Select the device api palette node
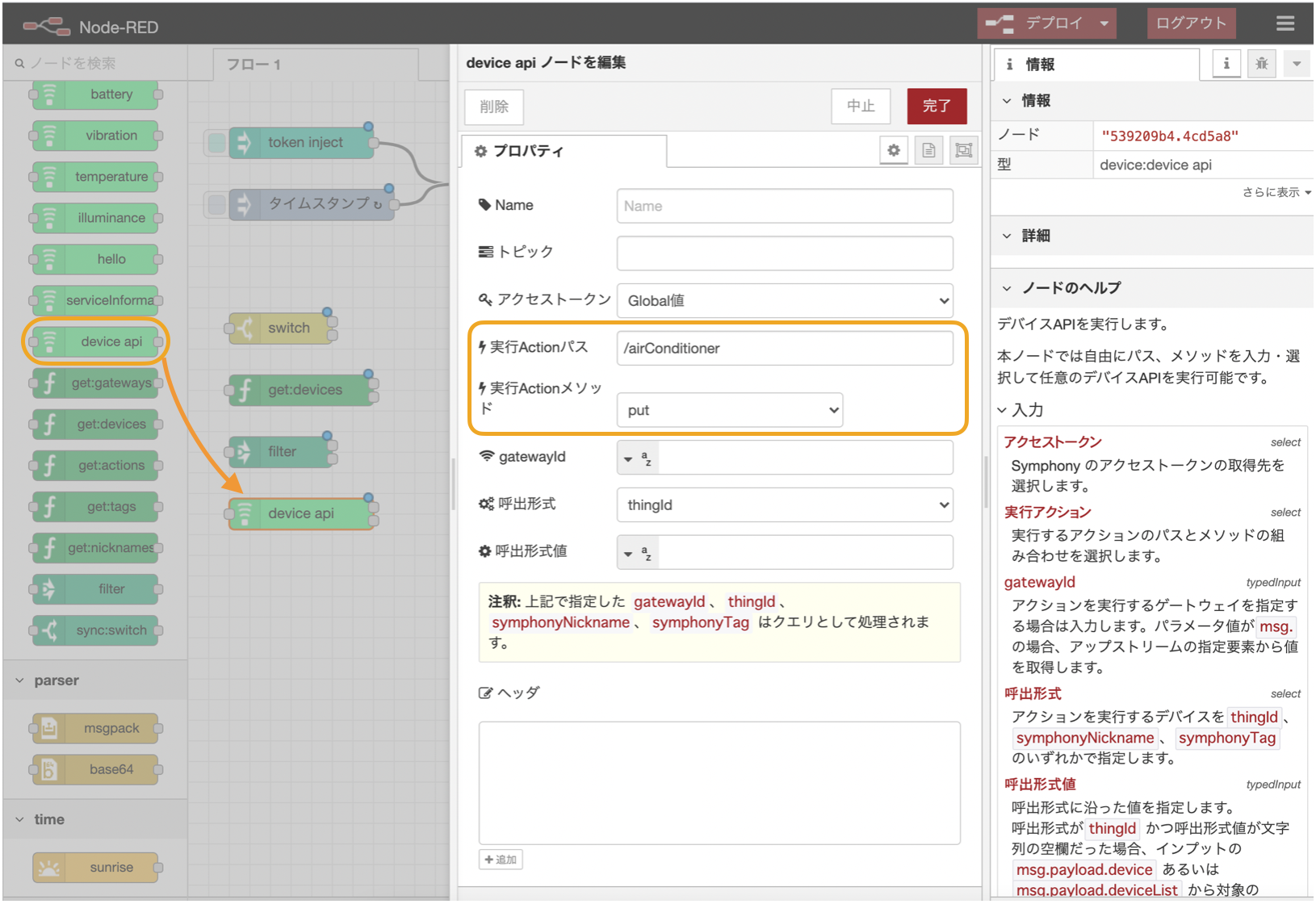The height and width of the screenshot is (904, 1316). pos(95,341)
